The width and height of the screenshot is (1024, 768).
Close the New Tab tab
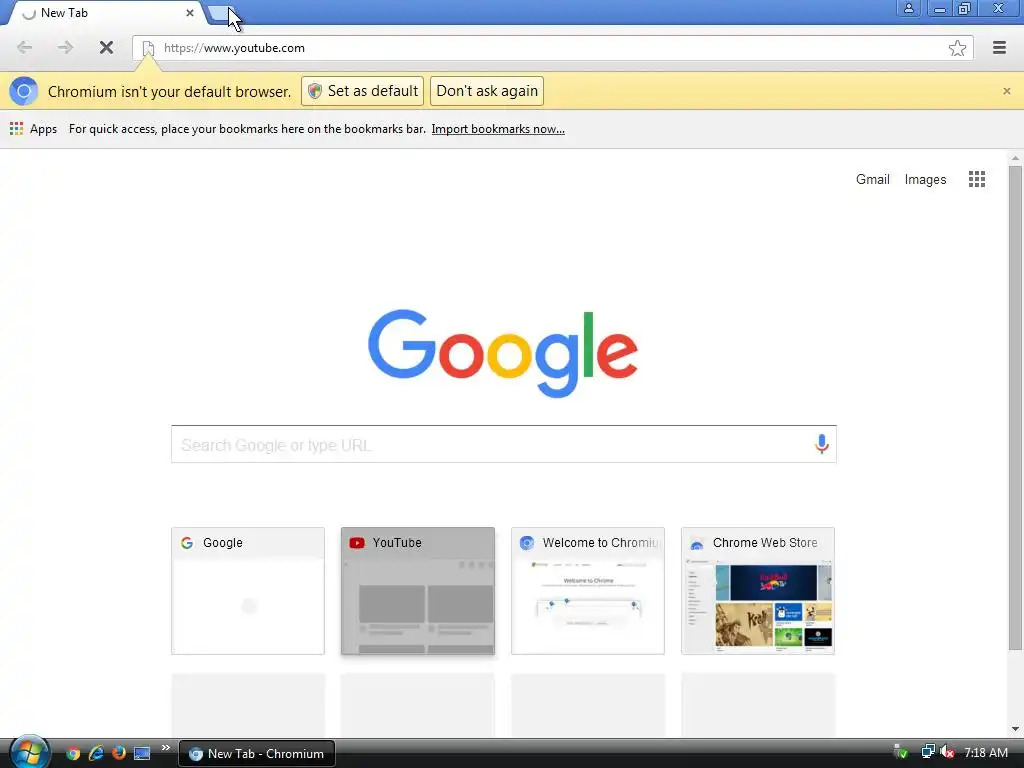[x=189, y=13]
